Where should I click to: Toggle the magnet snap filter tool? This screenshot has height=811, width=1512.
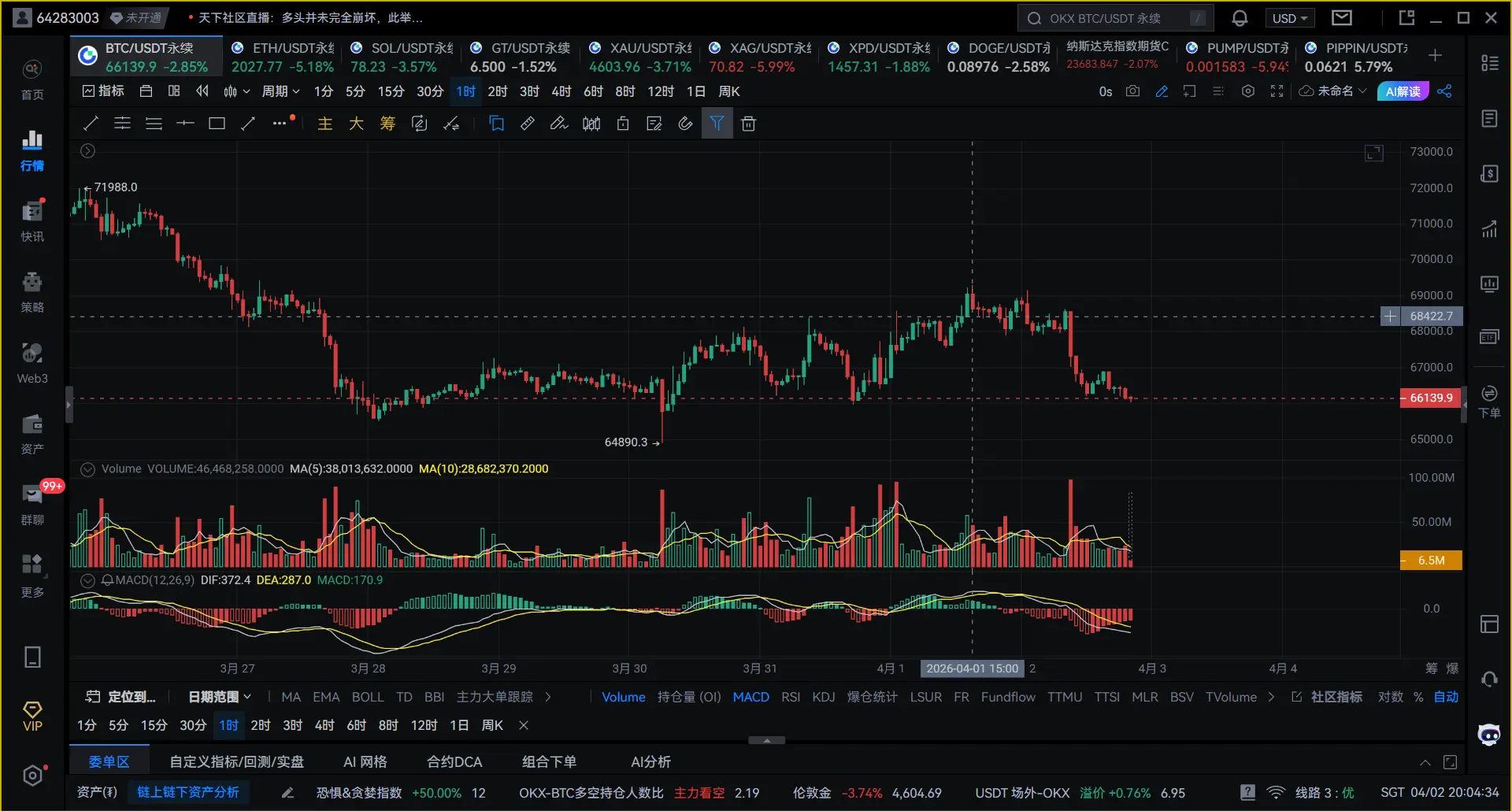tap(717, 124)
